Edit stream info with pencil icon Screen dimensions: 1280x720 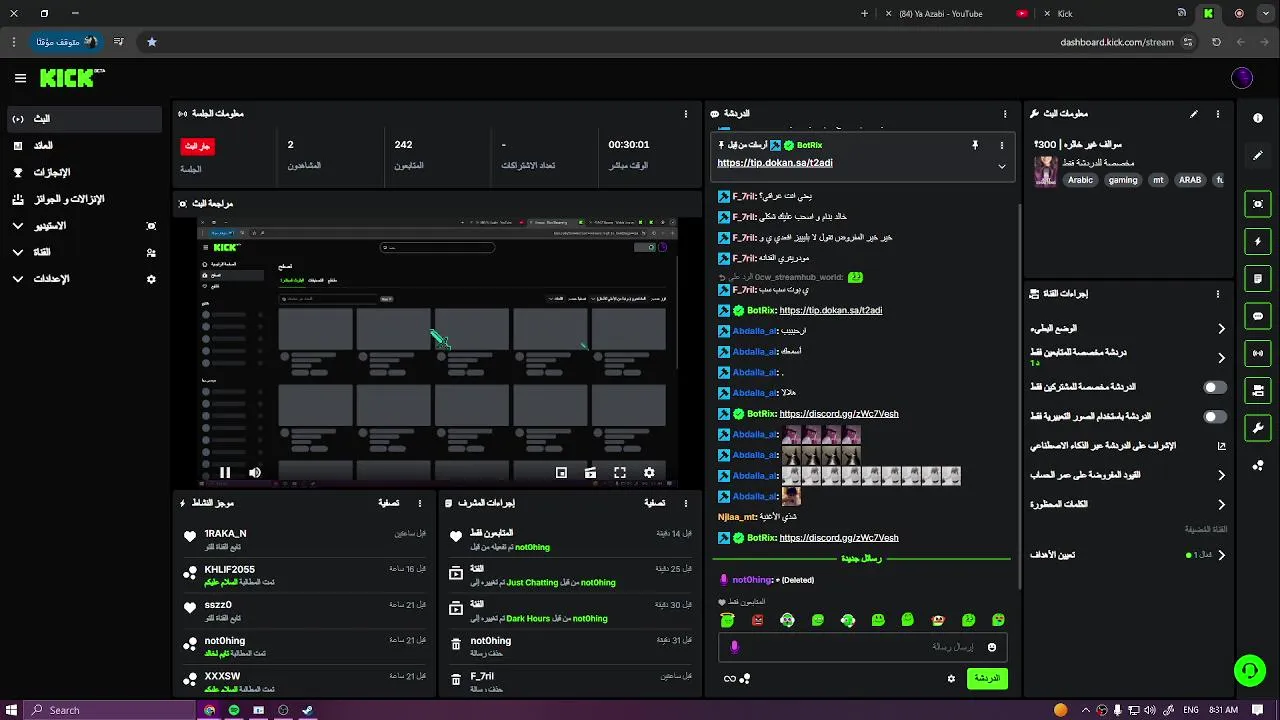click(x=1193, y=114)
